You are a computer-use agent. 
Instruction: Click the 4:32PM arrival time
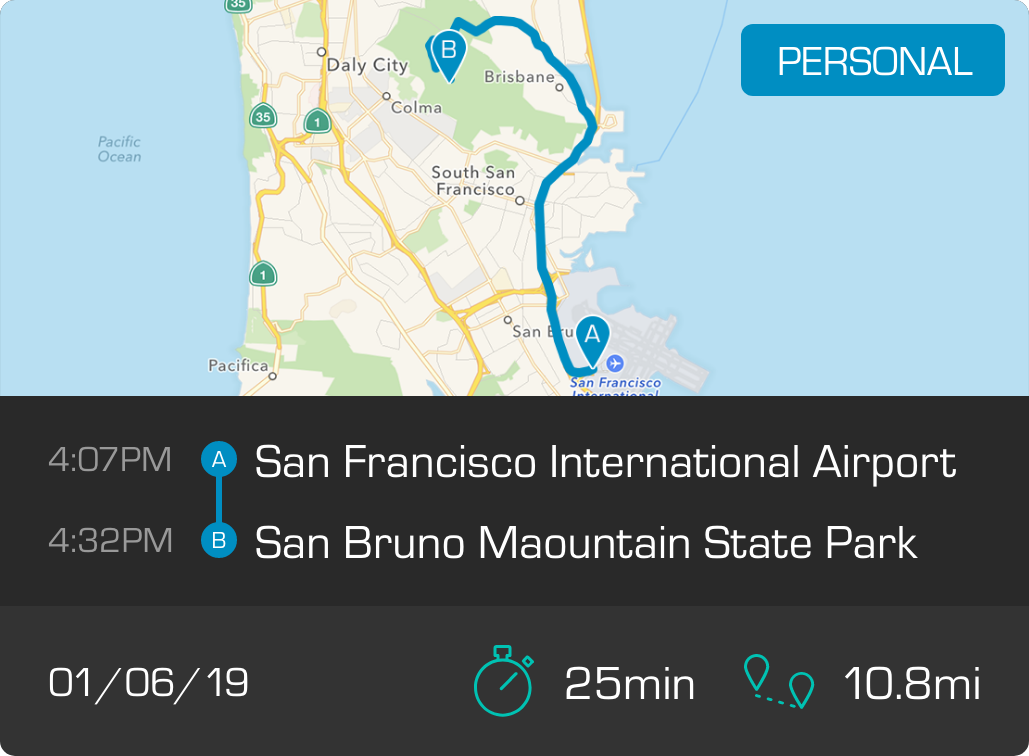110,541
